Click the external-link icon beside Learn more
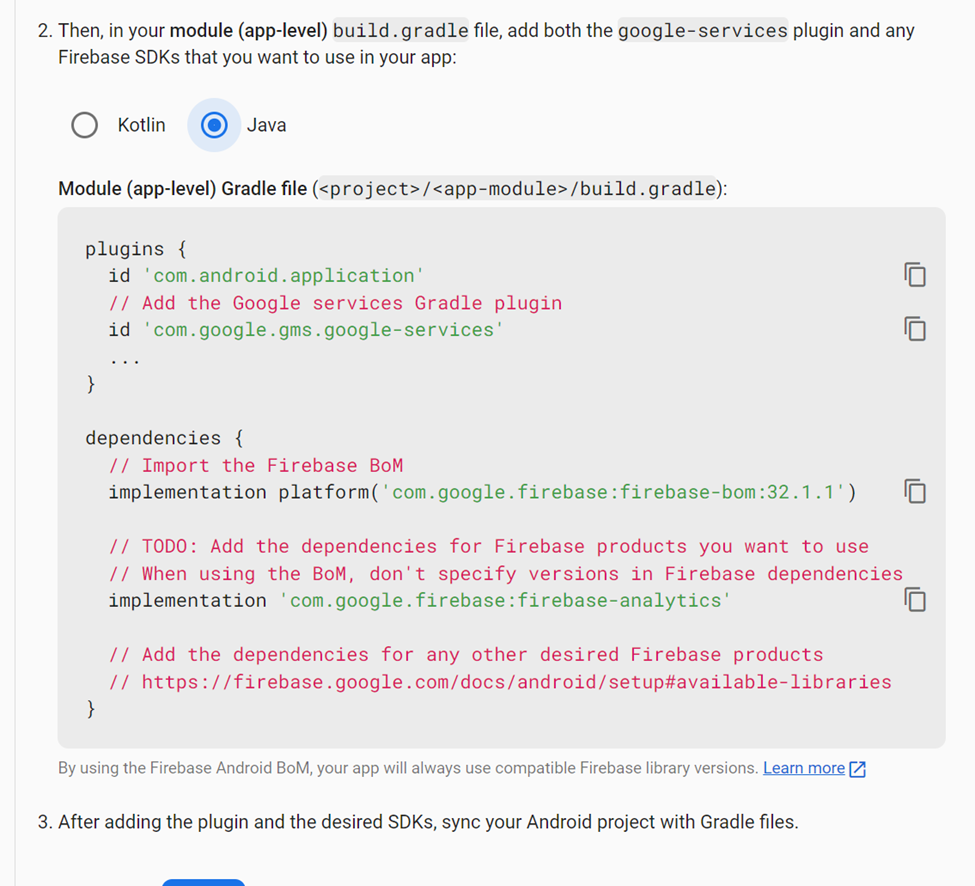975x886 pixels. [857, 769]
